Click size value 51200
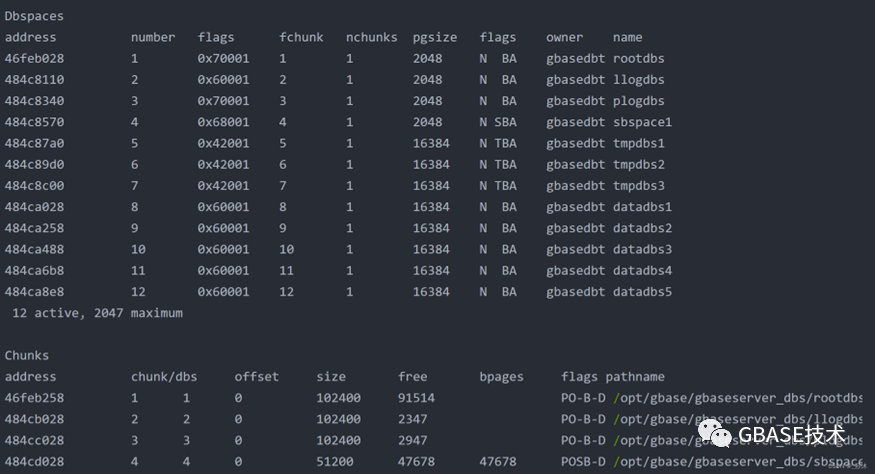This screenshot has width=875, height=474. tap(335, 462)
